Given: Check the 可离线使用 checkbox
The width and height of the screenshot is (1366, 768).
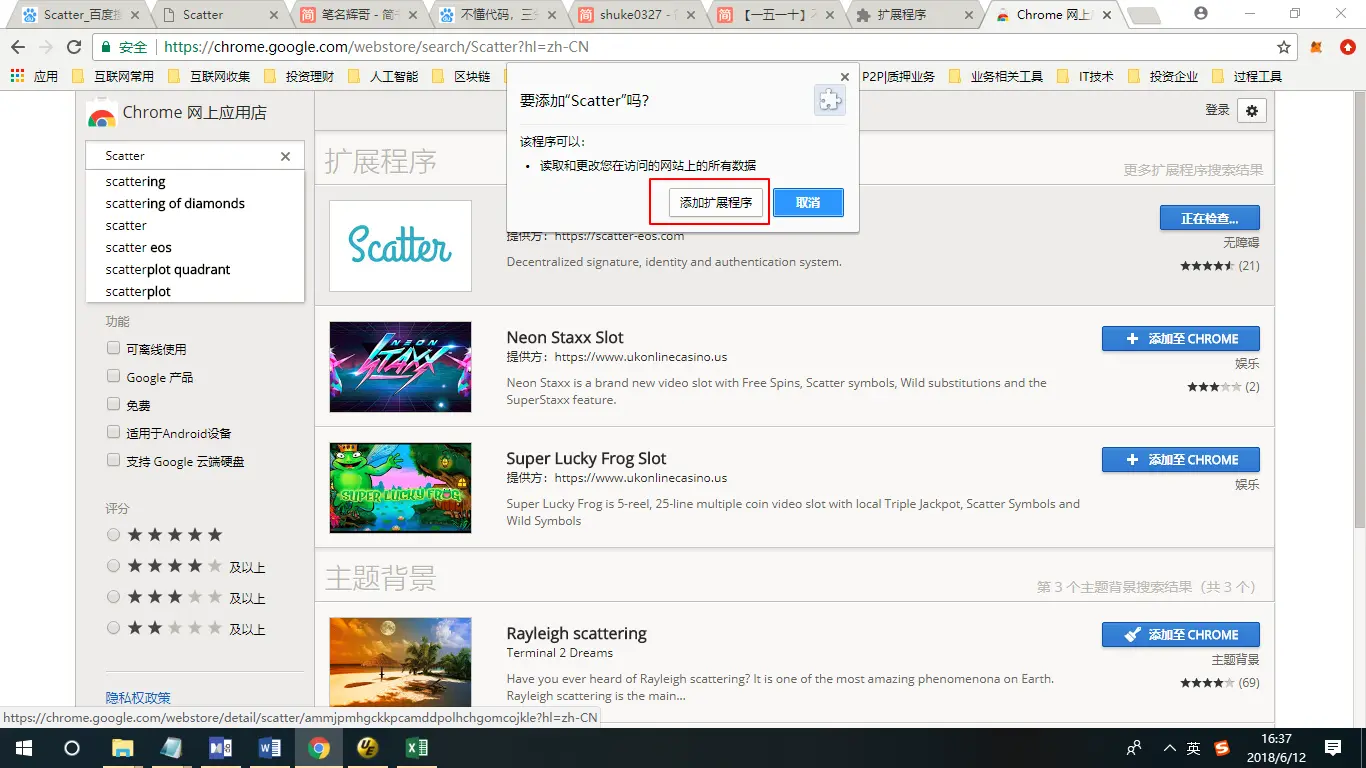Looking at the screenshot, I should (x=114, y=349).
